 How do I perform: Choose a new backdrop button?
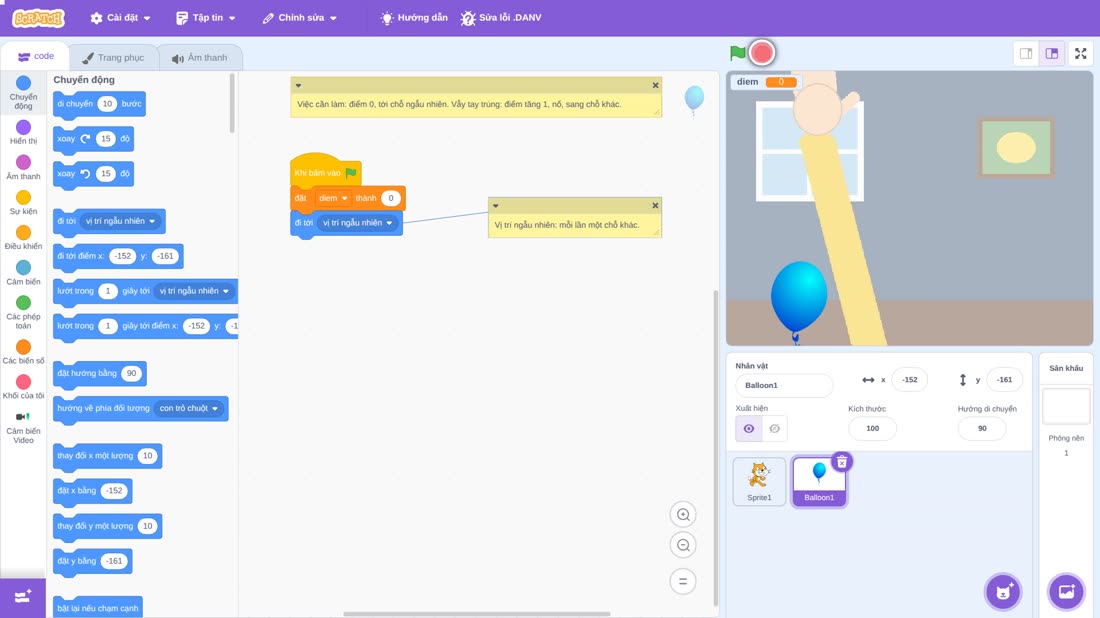1066,591
